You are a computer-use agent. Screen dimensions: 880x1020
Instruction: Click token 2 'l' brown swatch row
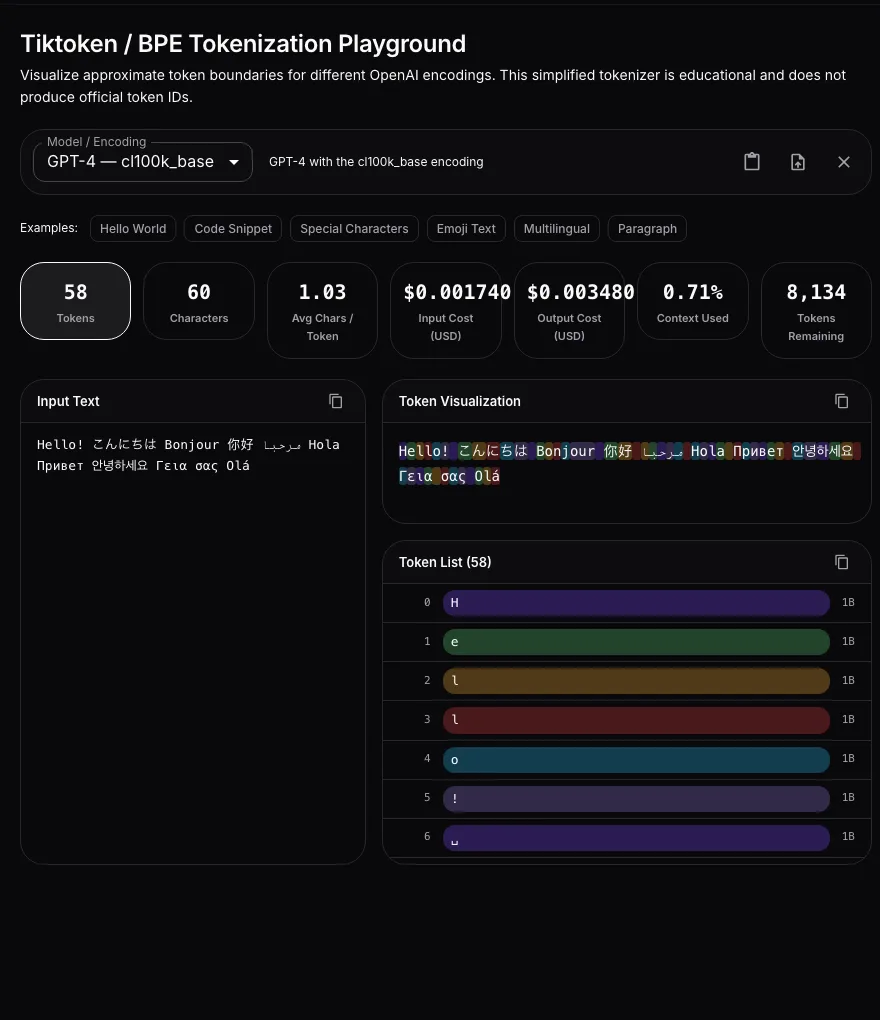tap(636, 680)
